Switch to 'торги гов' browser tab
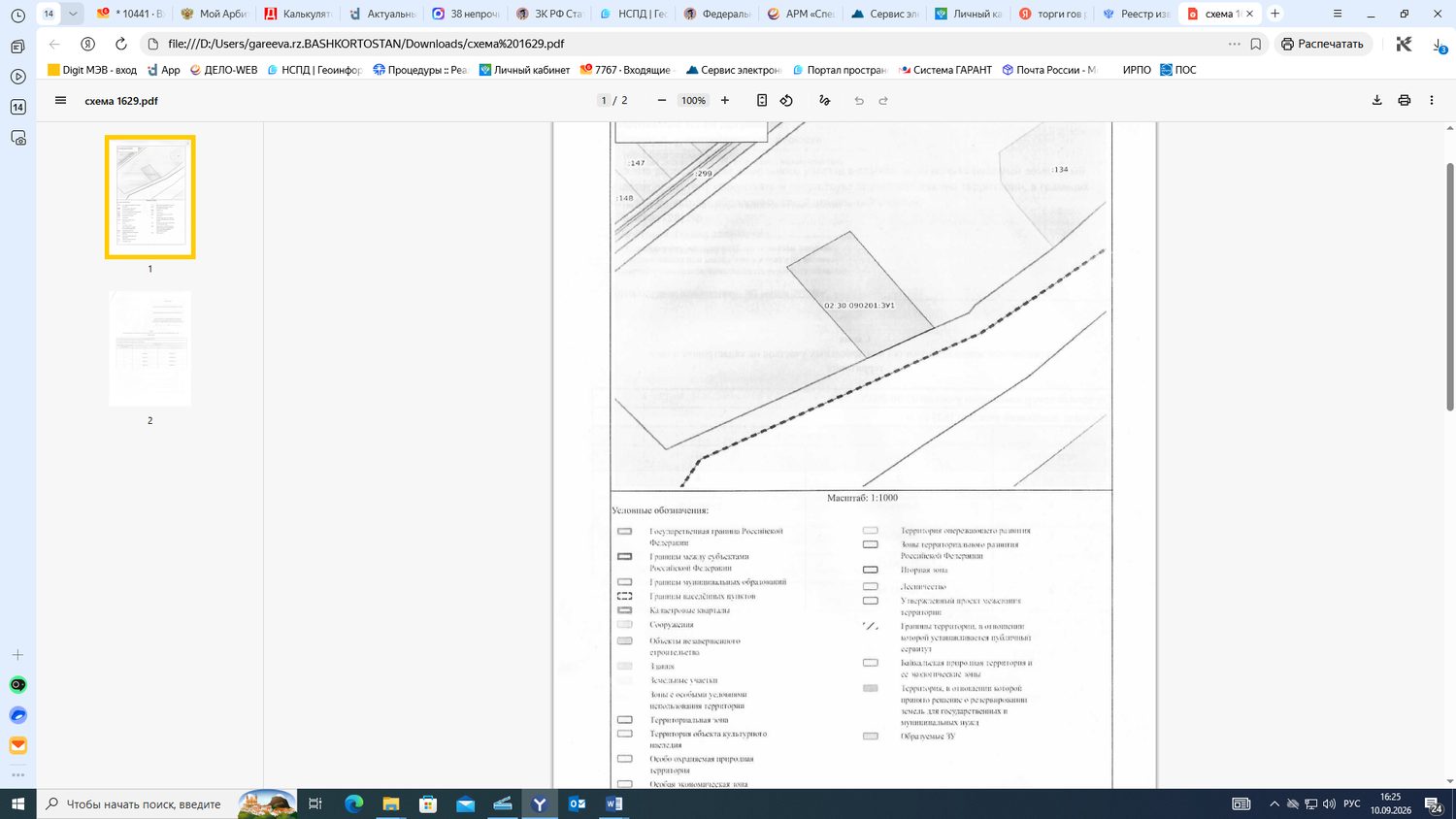The width and height of the screenshot is (1456, 819). pos(1051,14)
